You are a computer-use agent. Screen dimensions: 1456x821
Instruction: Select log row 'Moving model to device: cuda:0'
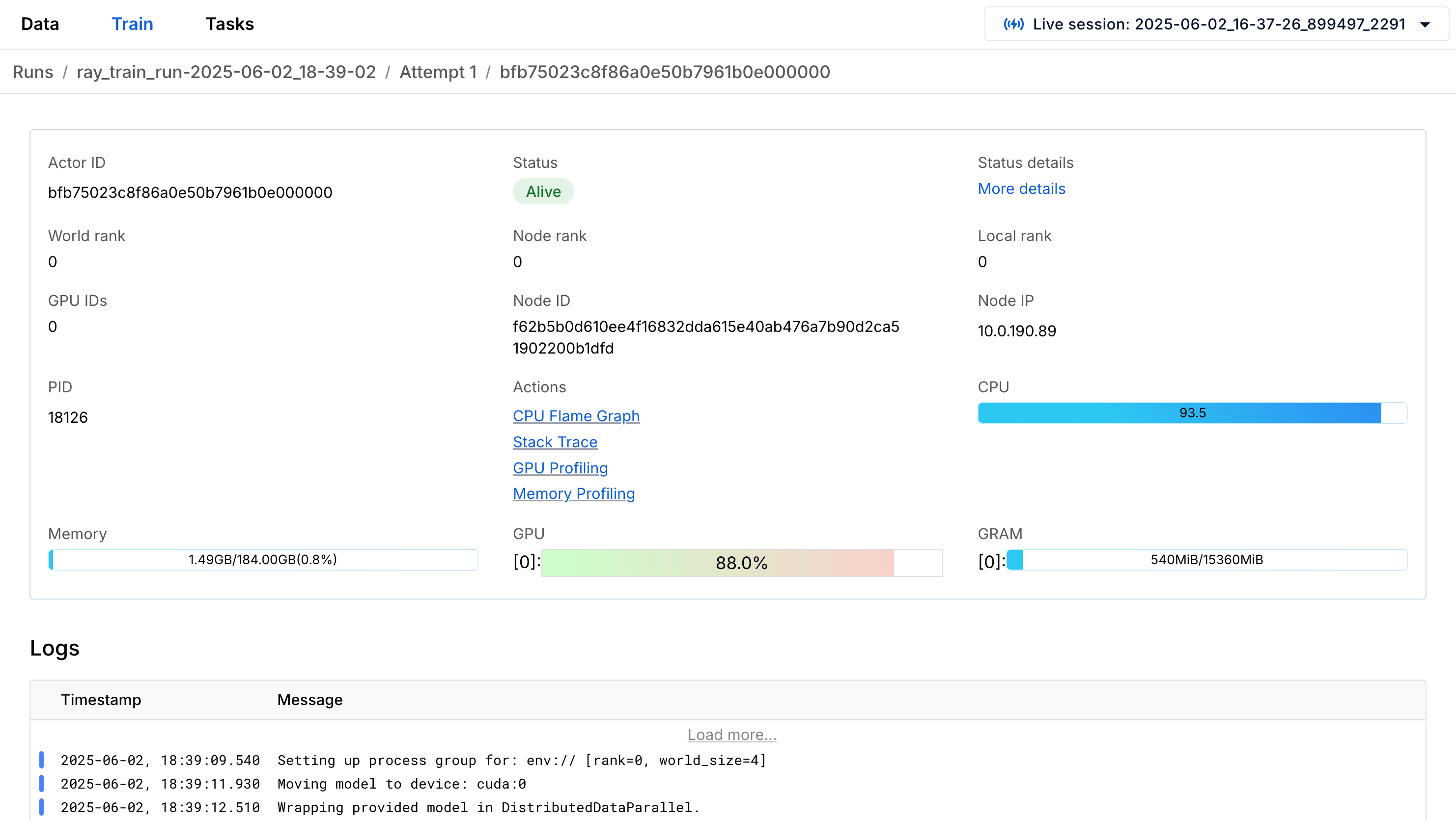(x=728, y=784)
